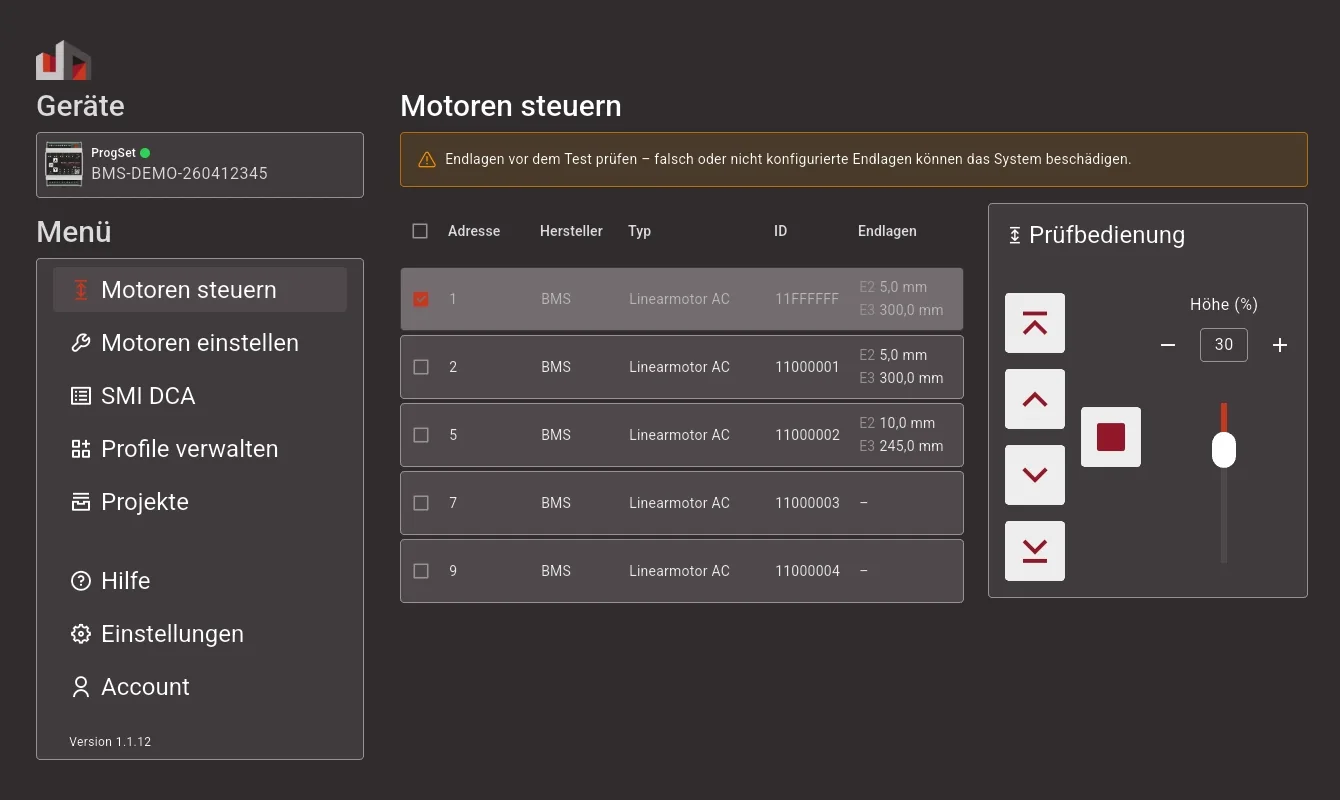Click the app logo at top left
This screenshot has width=1340, height=800.
coord(64,60)
